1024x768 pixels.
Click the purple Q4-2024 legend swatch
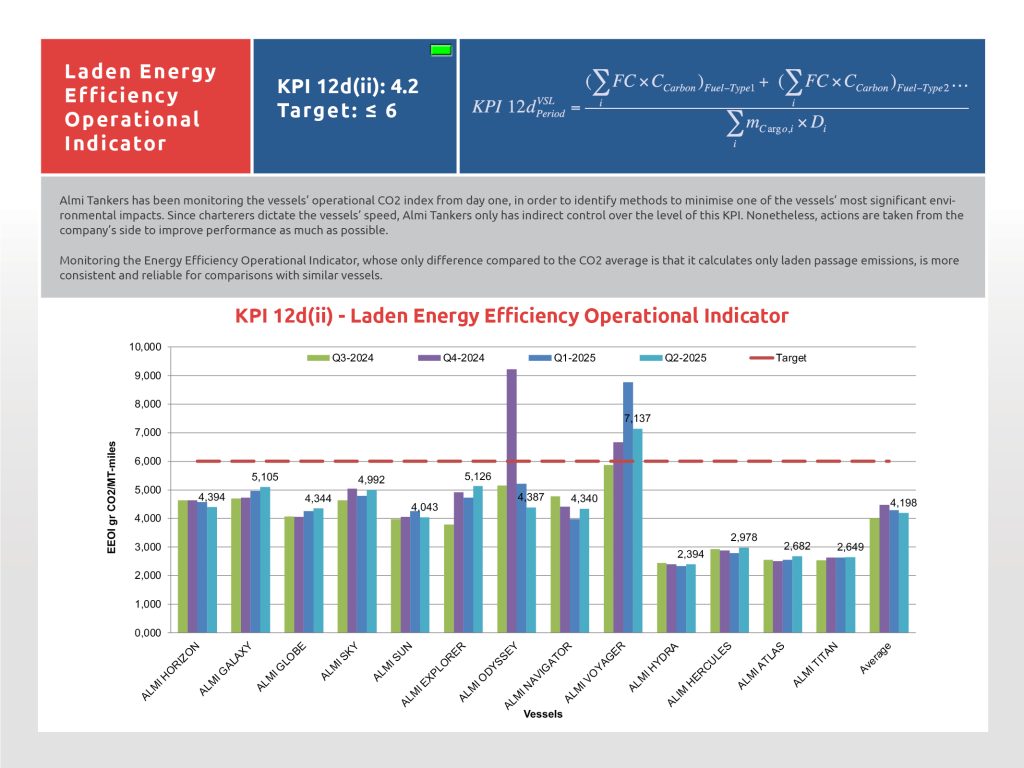click(429, 358)
